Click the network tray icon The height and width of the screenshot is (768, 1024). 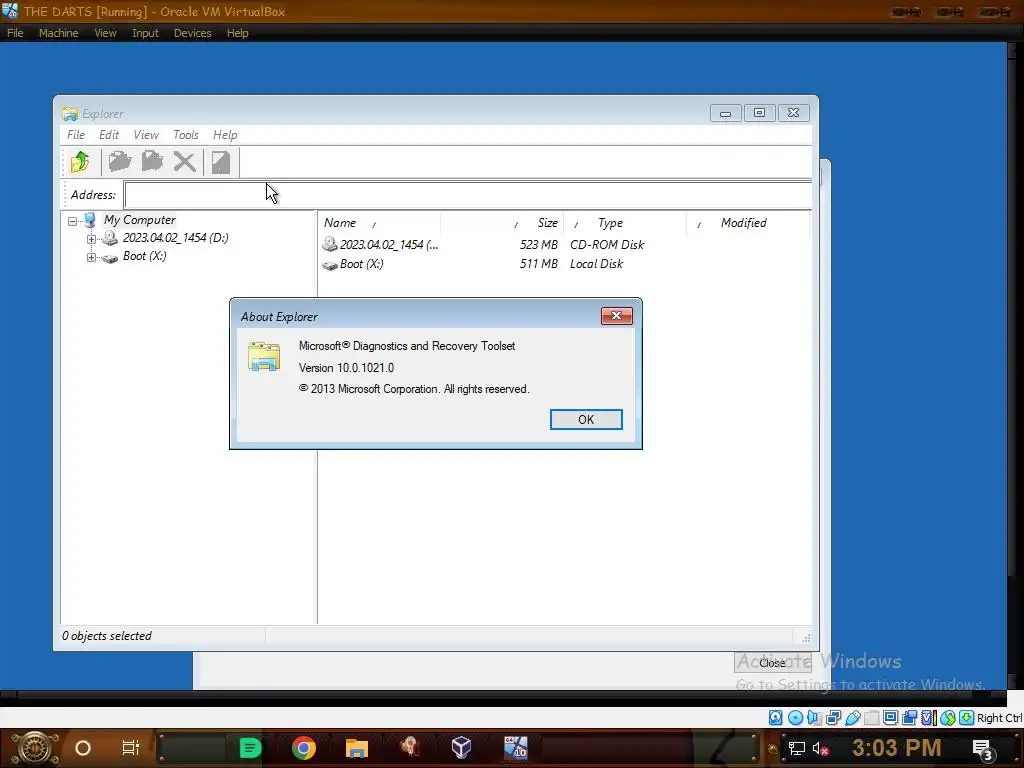click(796, 748)
